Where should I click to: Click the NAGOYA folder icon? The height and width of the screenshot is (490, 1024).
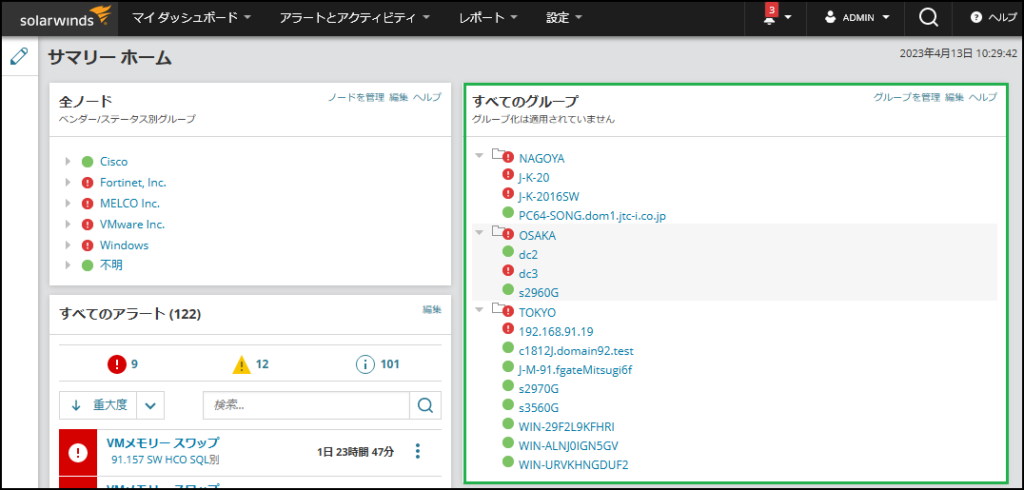coord(502,155)
